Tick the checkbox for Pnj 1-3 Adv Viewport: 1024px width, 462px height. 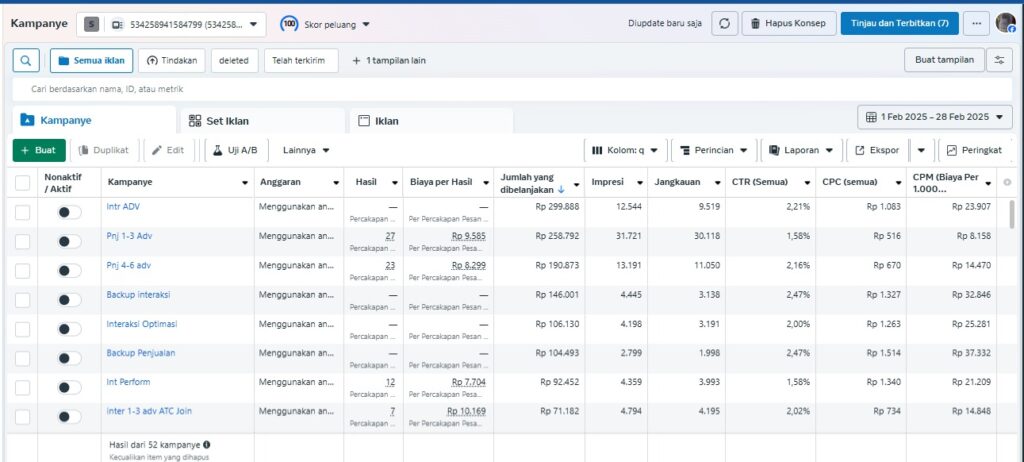(22, 241)
